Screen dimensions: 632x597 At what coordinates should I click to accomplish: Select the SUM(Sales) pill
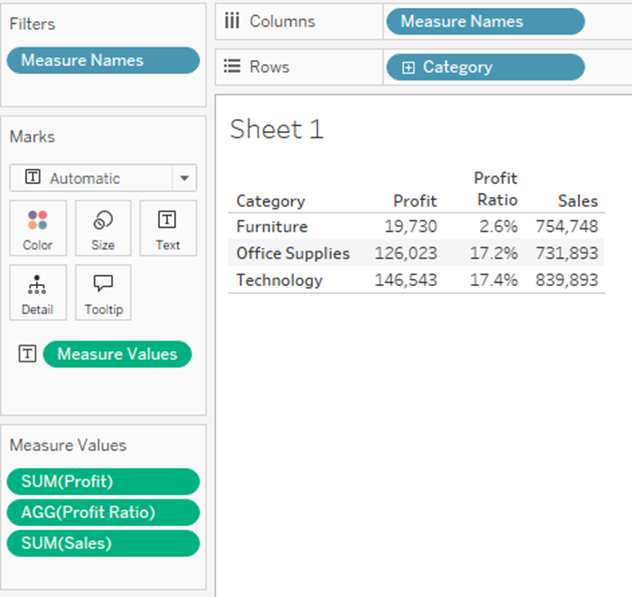103,543
